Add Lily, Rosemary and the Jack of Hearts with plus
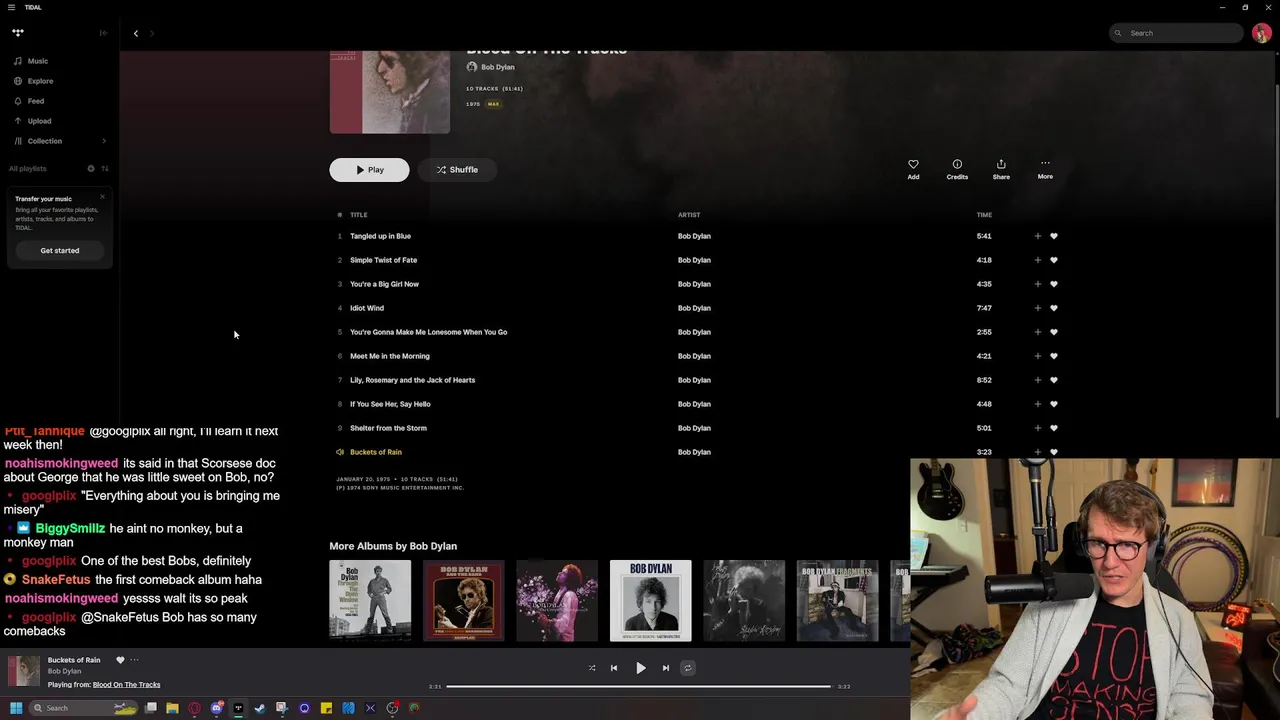Screen dimensions: 1280x720 (x=1037, y=380)
